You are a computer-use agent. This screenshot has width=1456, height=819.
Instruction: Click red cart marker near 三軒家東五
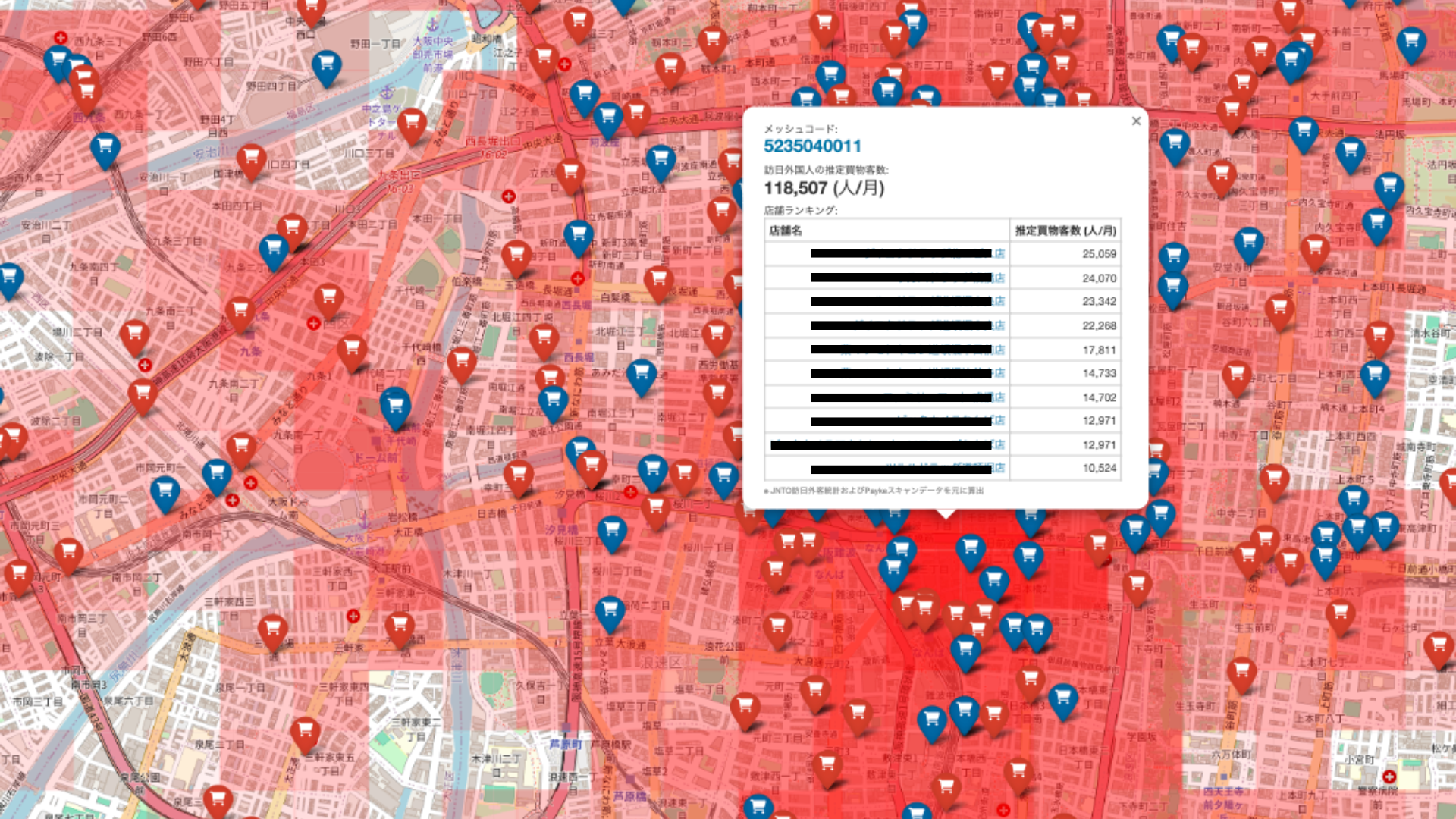tap(305, 733)
